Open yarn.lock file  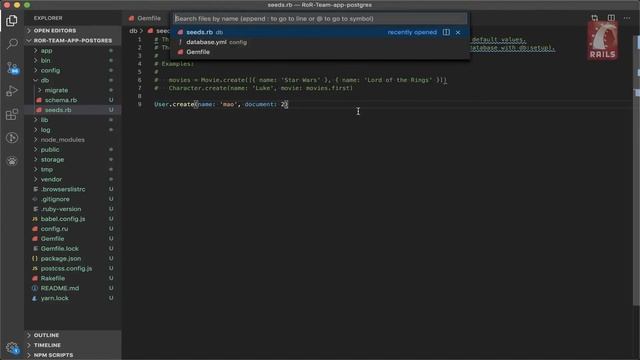(73, 298)
